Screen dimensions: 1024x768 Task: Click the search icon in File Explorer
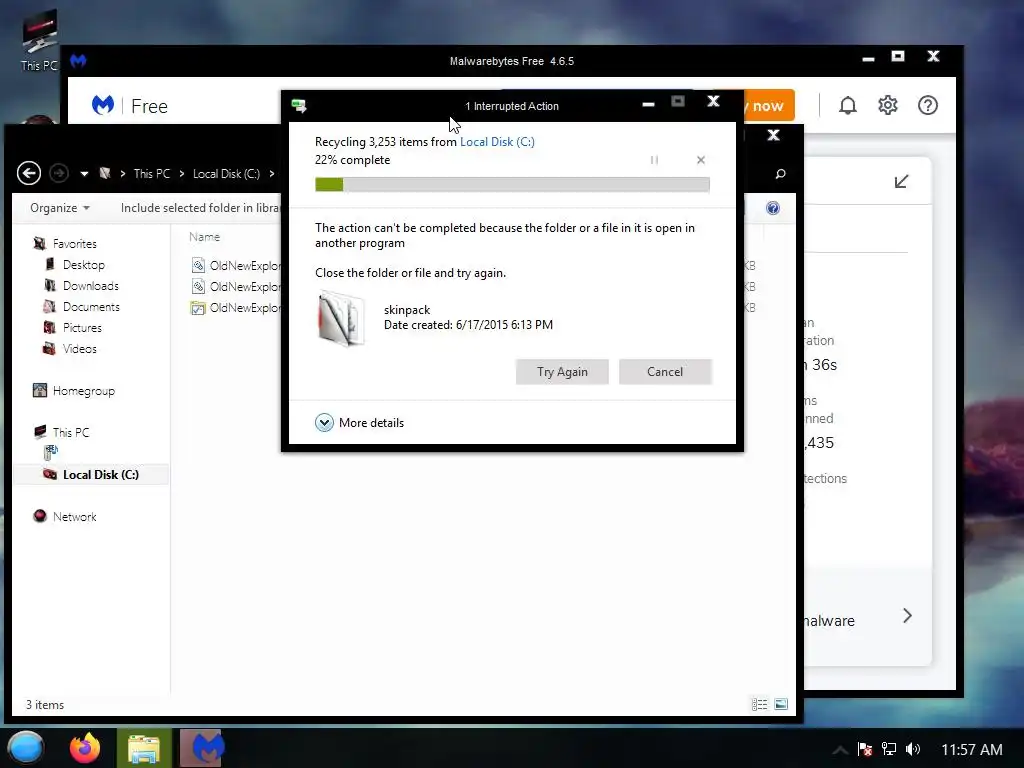[780, 174]
